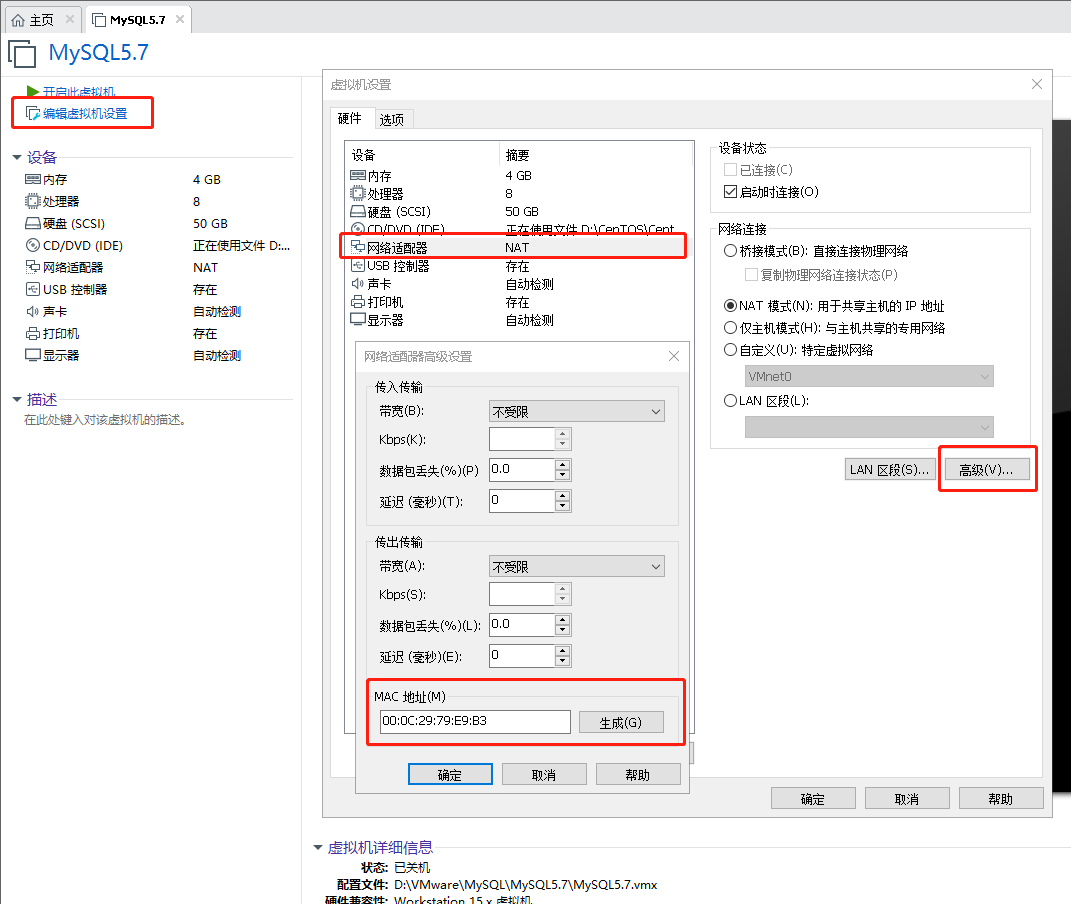Toggle 已连接(C) checkbox
This screenshot has height=904, width=1071.
click(730, 169)
